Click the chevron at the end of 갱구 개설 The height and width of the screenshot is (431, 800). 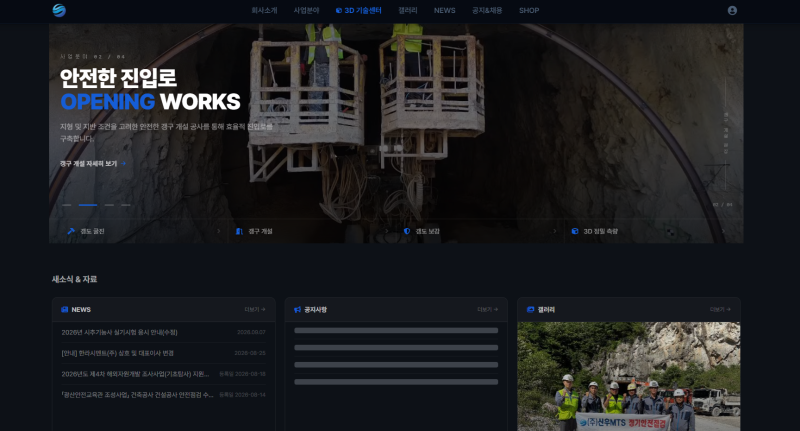pos(386,231)
